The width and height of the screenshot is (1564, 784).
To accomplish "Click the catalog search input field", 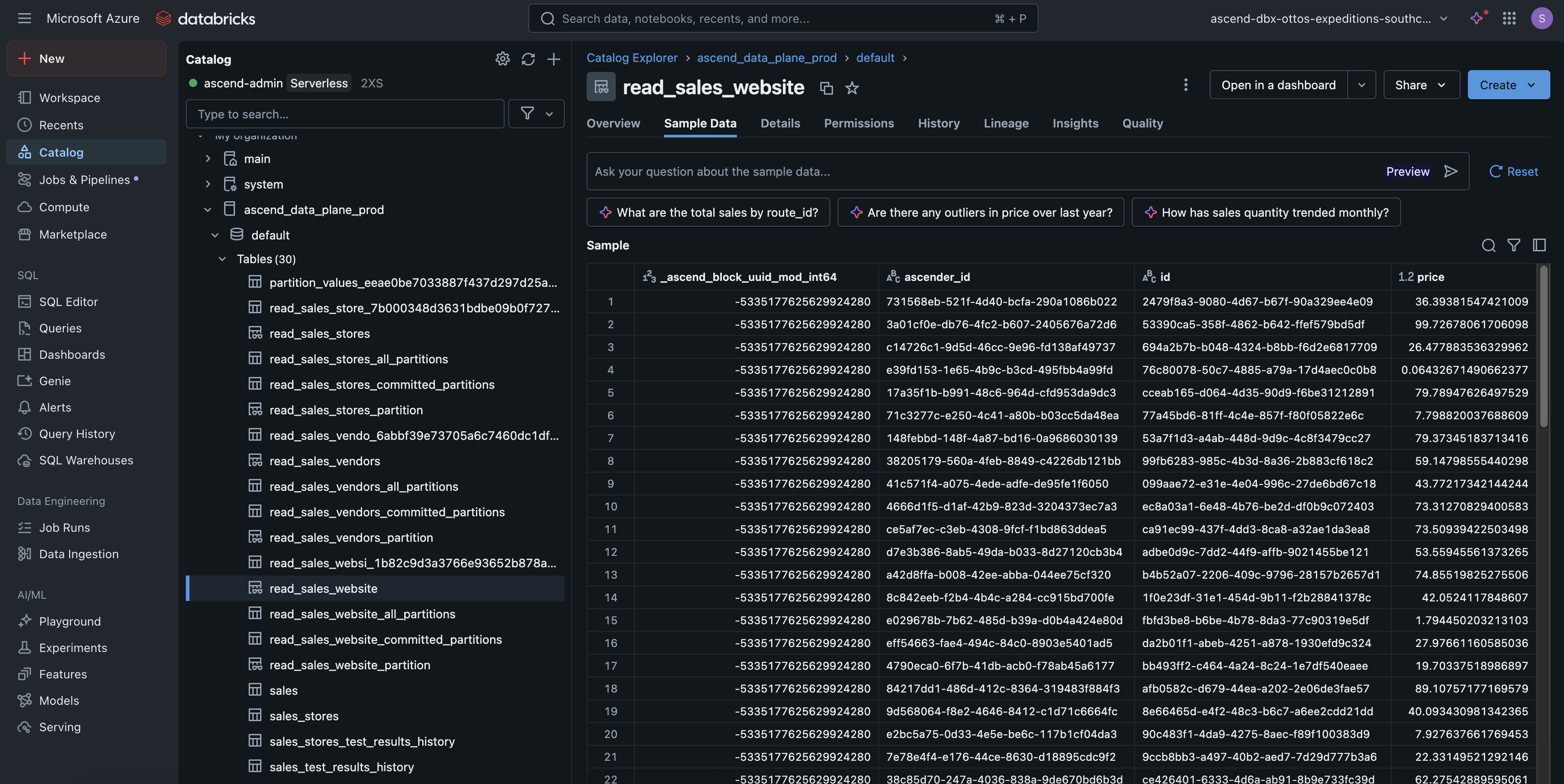I will click(345, 114).
